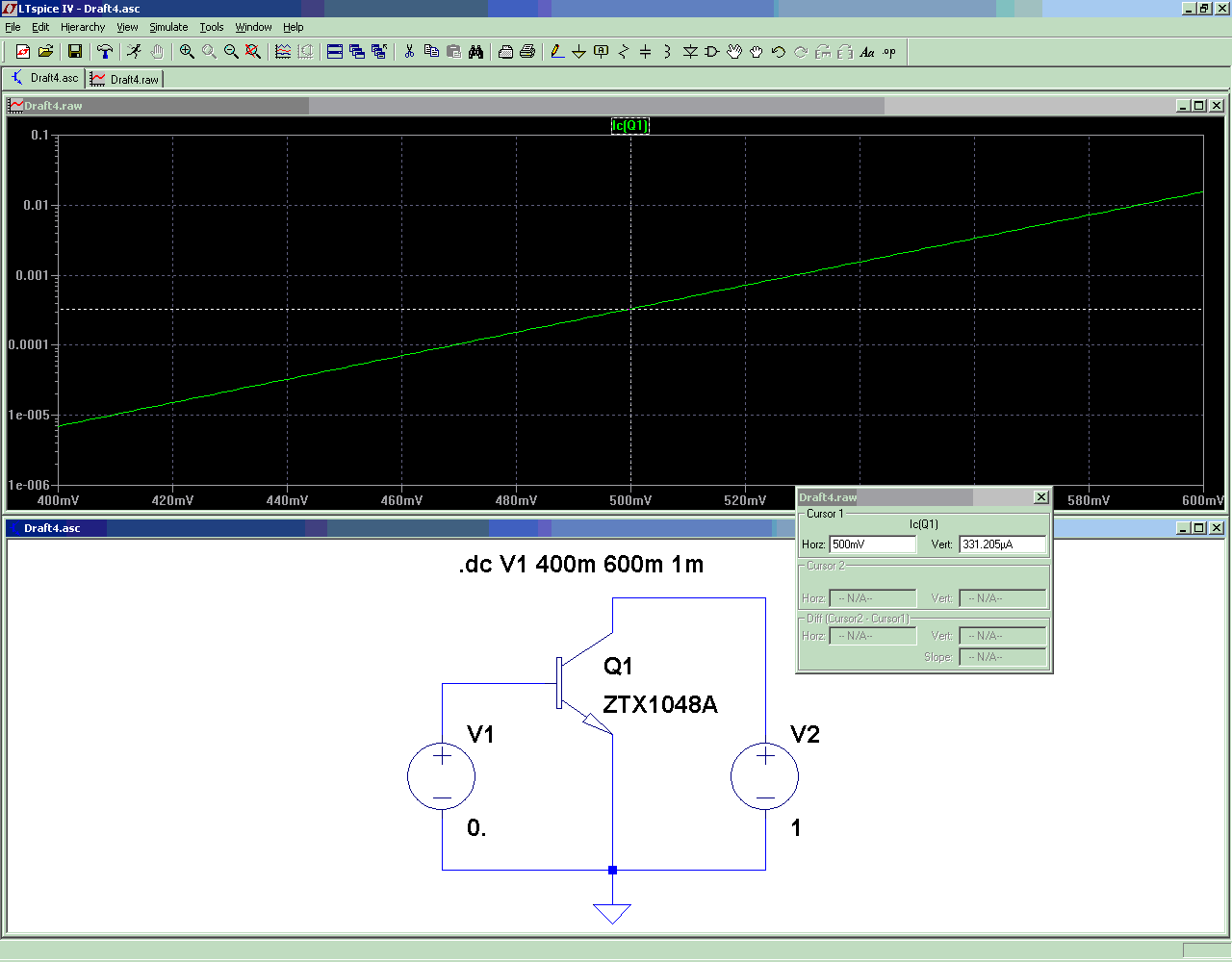Screen dimensions: 1232x962
Task: Select the Copy tool in the toolbar
Action: click(431, 52)
